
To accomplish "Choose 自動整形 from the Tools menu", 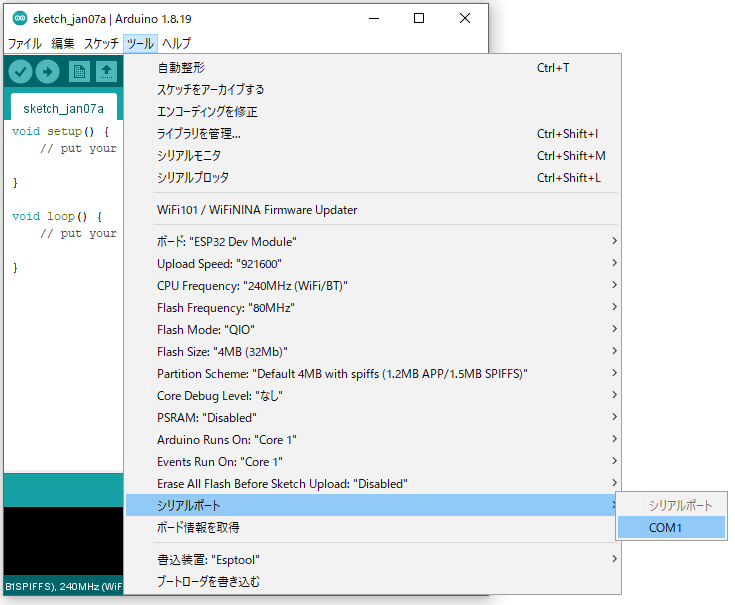I will click(x=373, y=67).
